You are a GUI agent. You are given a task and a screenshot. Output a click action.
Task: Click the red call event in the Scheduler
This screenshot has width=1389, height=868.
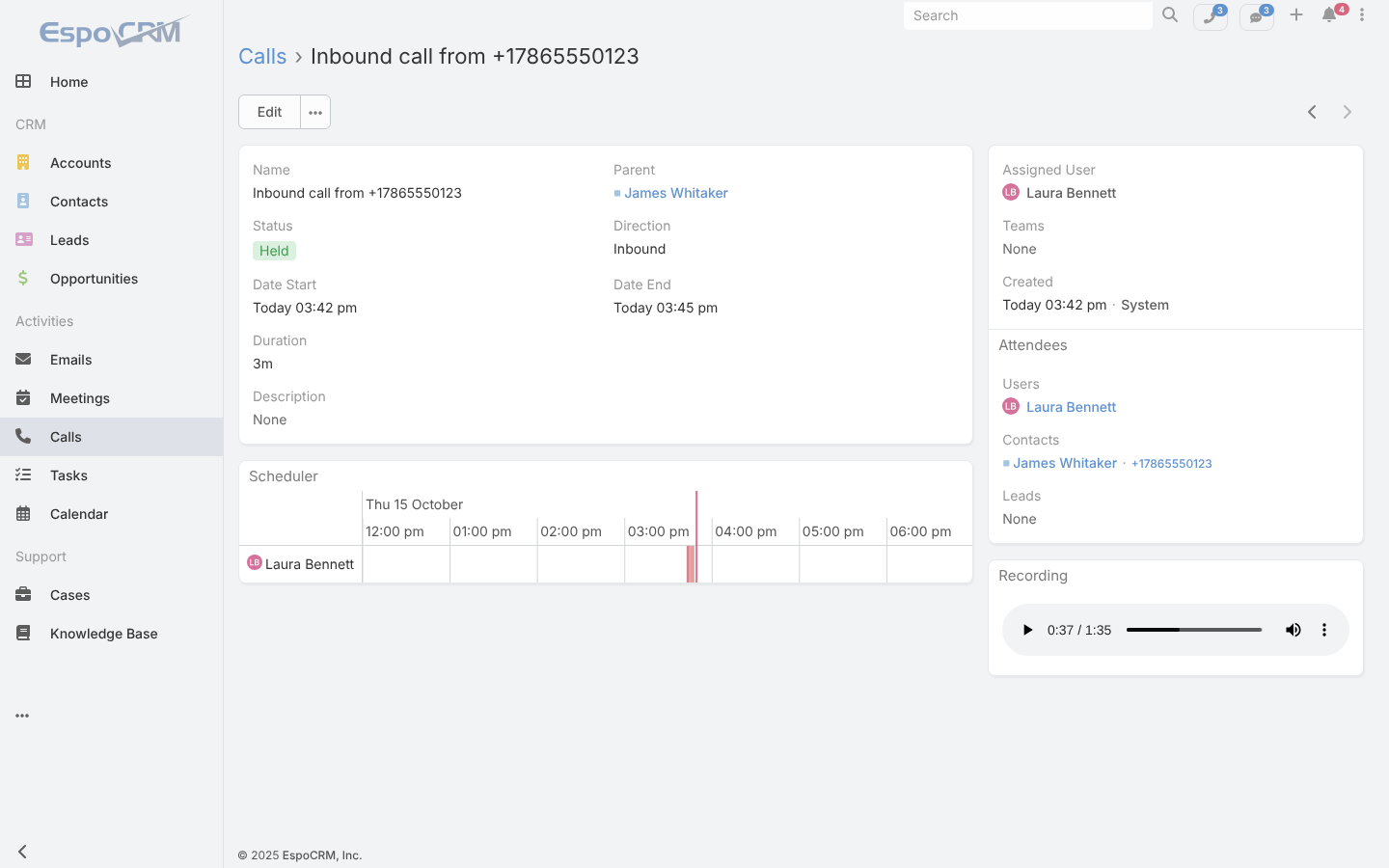(x=691, y=564)
